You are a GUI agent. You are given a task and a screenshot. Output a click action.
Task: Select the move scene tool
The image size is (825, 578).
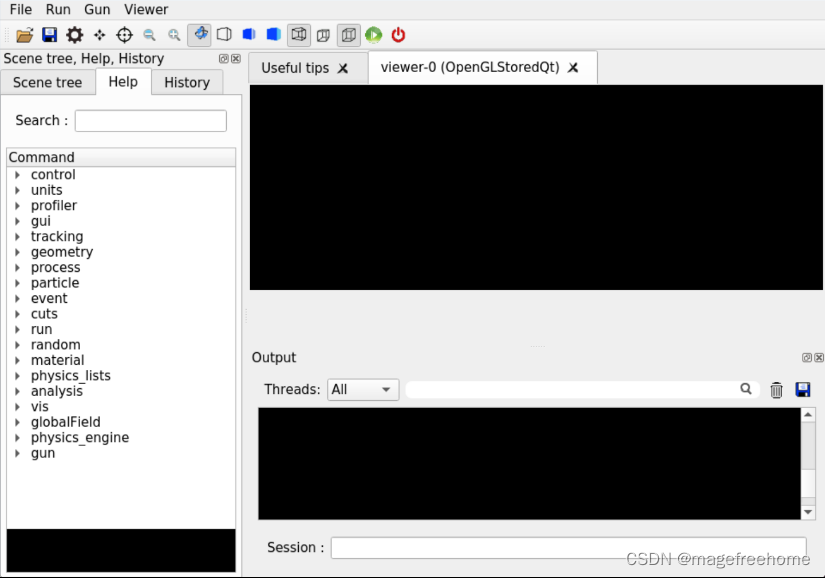[99, 34]
